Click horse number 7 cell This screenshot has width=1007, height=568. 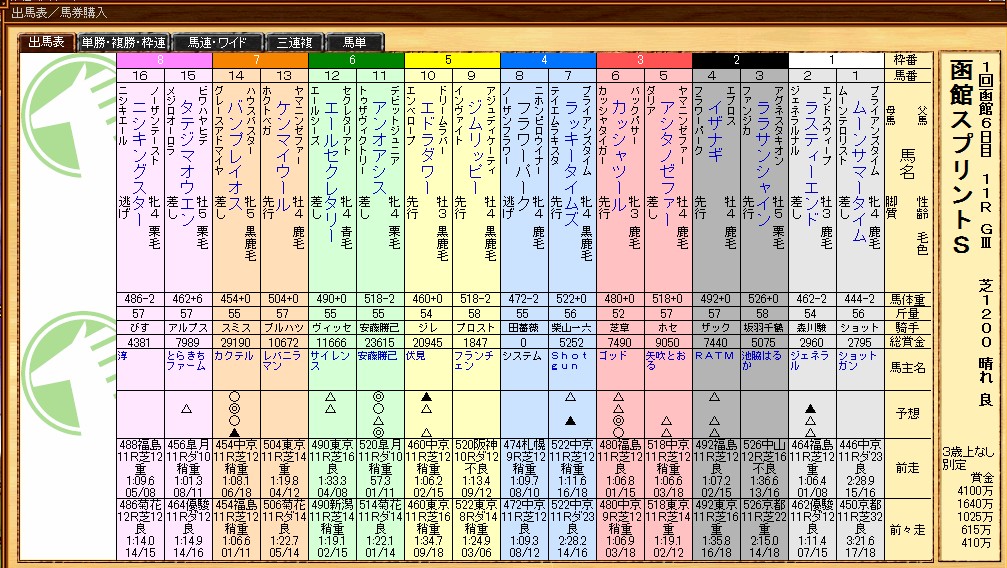pyautogui.click(x=572, y=75)
